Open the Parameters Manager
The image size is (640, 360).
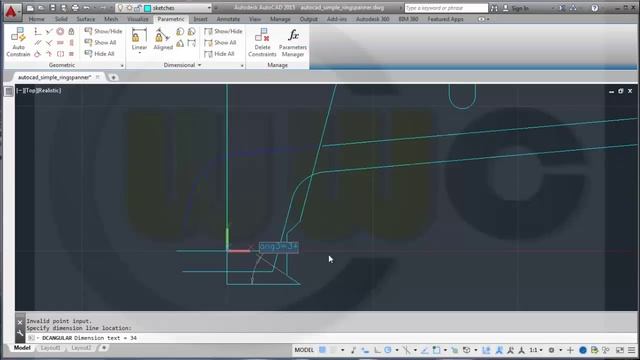point(293,42)
